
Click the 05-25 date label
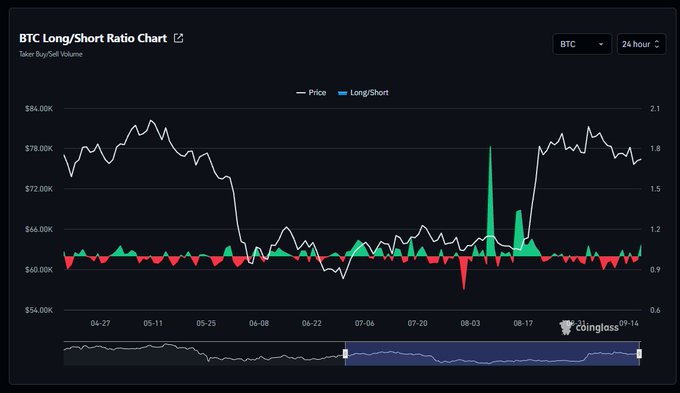(206, 323)
